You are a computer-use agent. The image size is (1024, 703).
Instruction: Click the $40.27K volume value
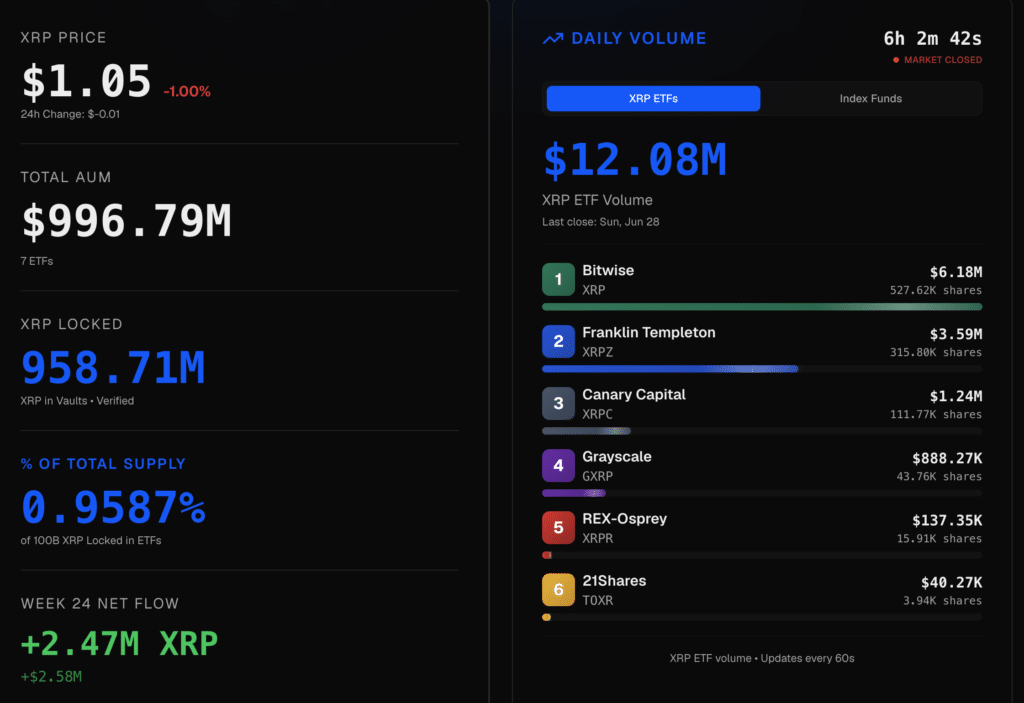point(952,582)
